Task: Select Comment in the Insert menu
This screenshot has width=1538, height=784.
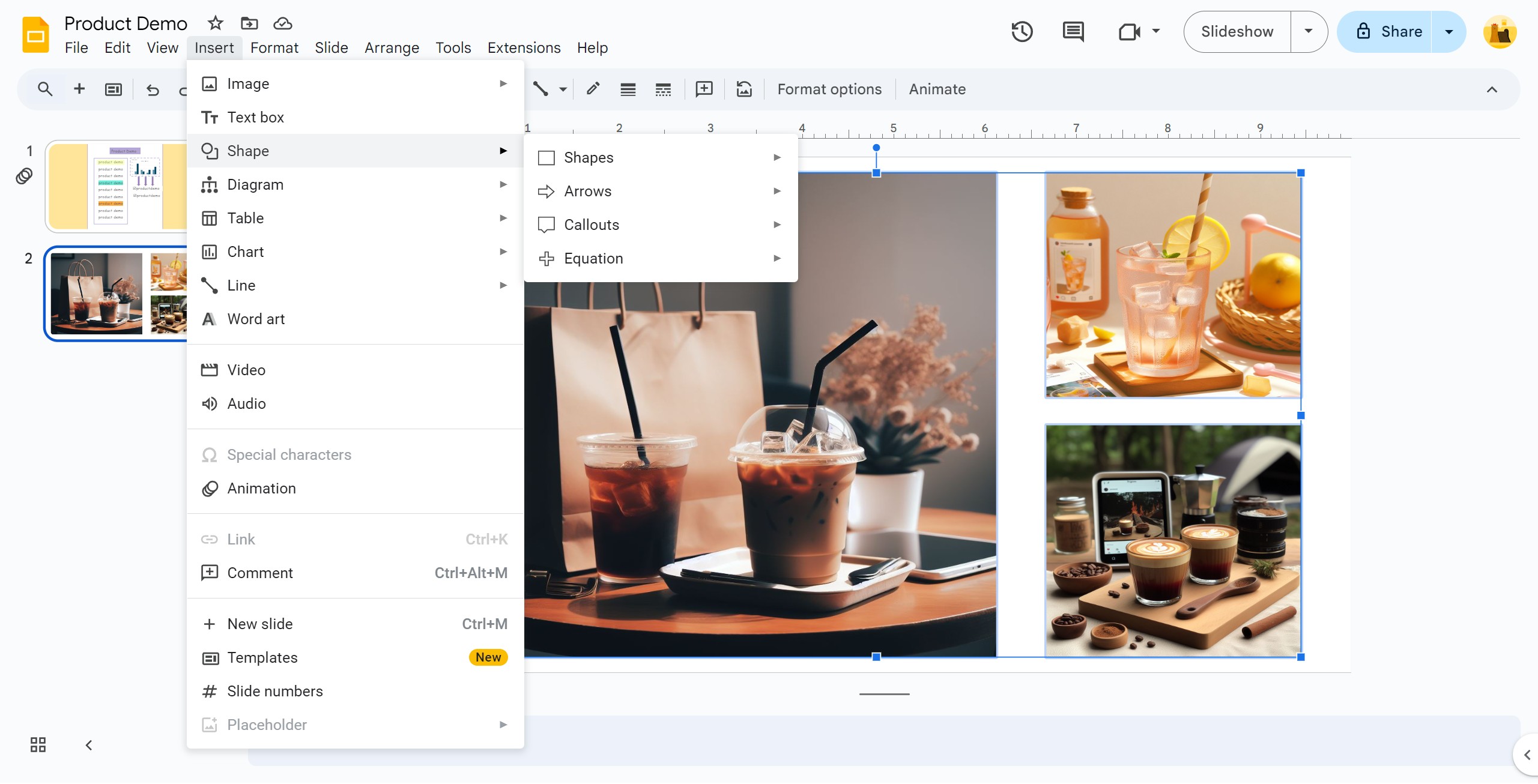Action: coord(355,573)
